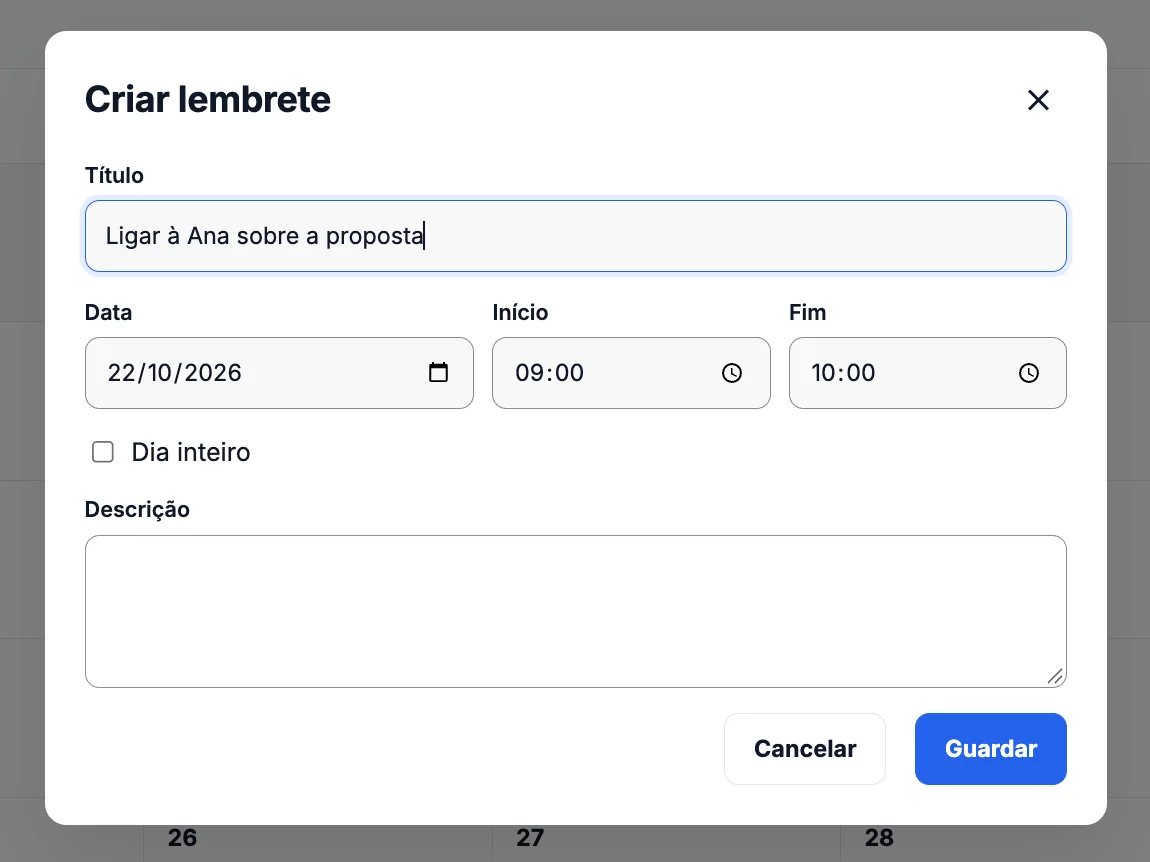
Task: Click the Criar lembrete heading
Action: (x=208, y=100)
